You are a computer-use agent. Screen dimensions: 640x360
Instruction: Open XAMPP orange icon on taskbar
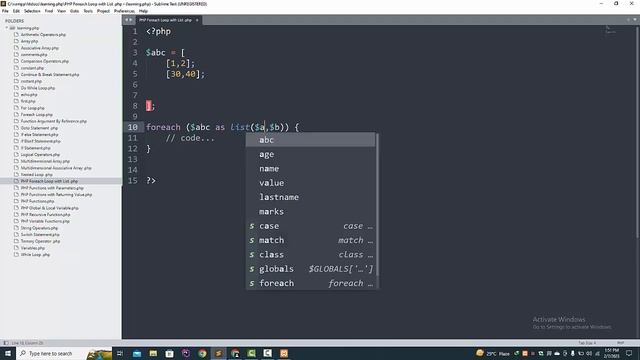[284, 353]
